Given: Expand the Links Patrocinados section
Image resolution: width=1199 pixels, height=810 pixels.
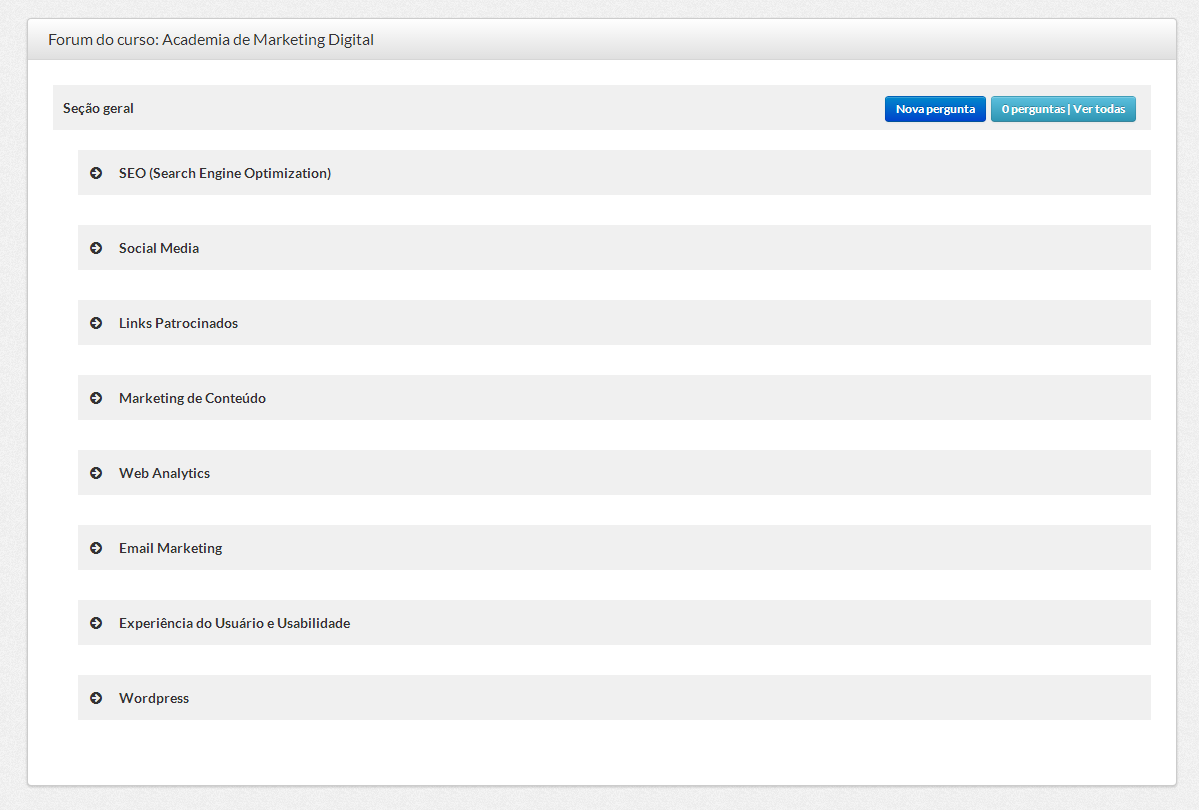Looking at the screenshot, I should 178,323.
